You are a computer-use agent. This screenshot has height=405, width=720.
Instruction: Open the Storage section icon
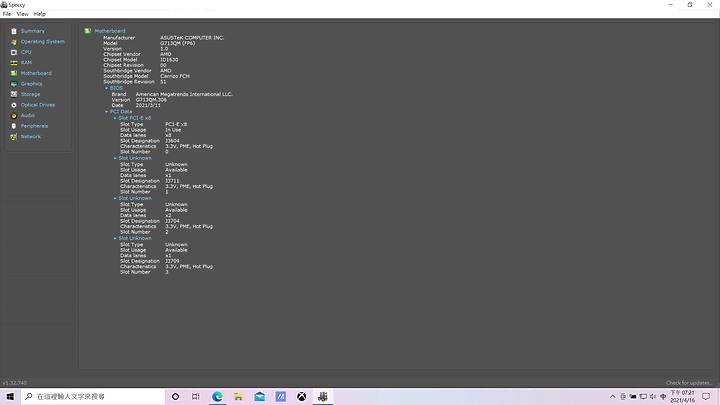point(14,94)
